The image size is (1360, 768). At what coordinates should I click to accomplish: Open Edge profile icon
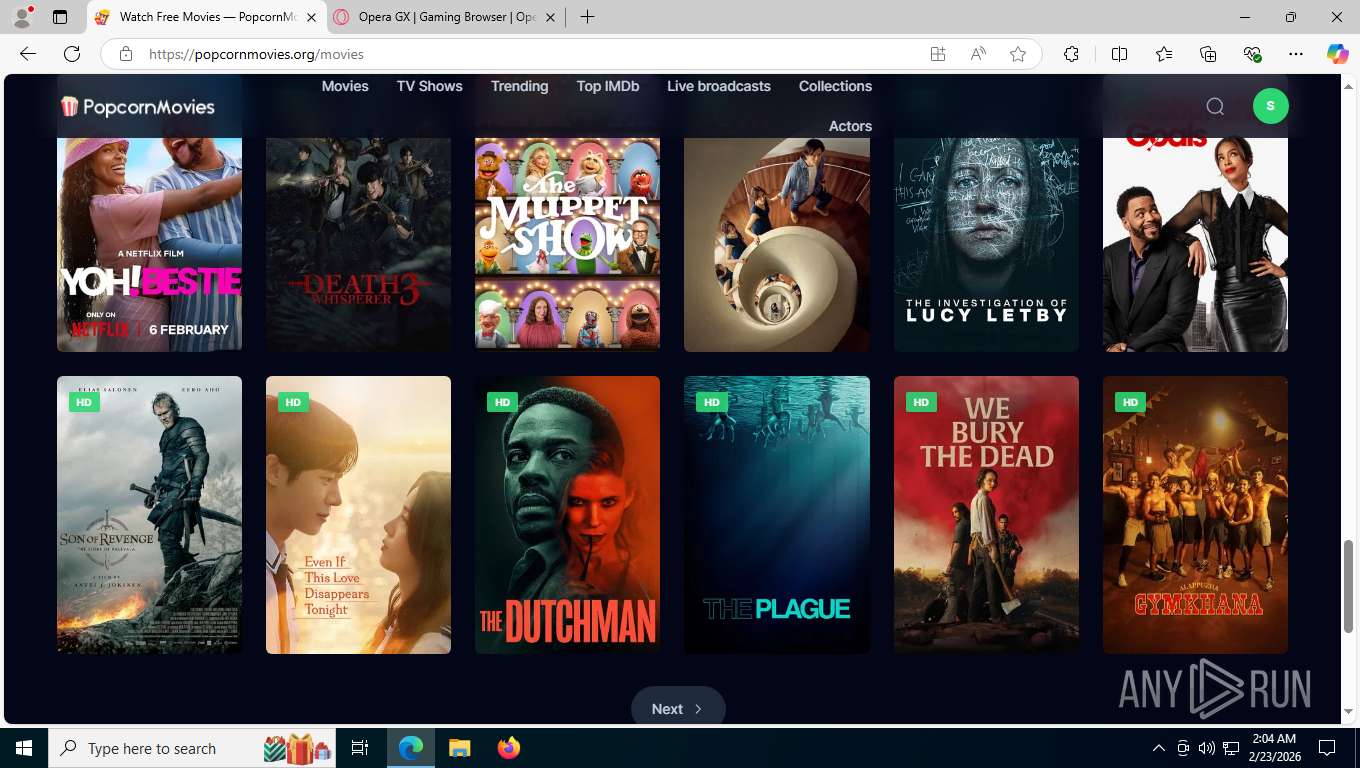(22, 17)
